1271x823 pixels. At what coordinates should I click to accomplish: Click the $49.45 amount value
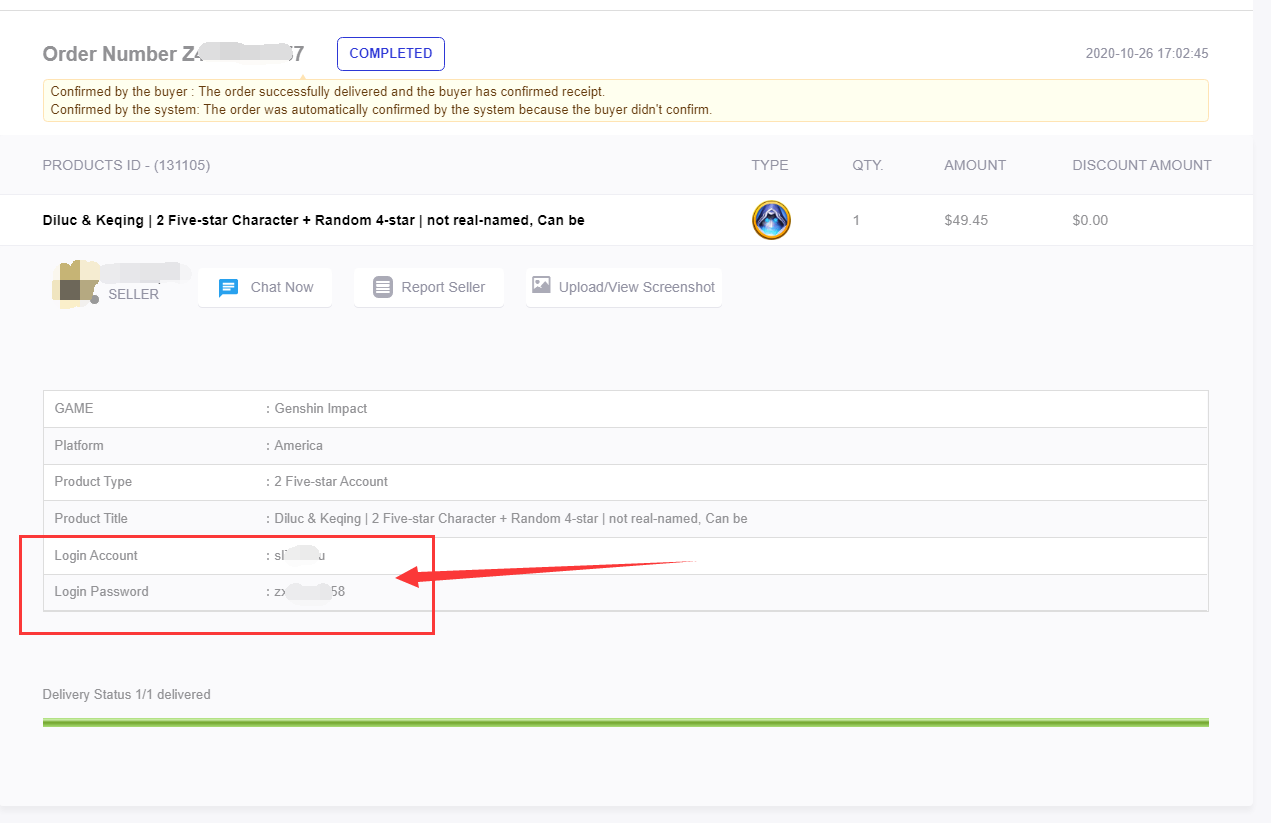click(x=965, y=220)
